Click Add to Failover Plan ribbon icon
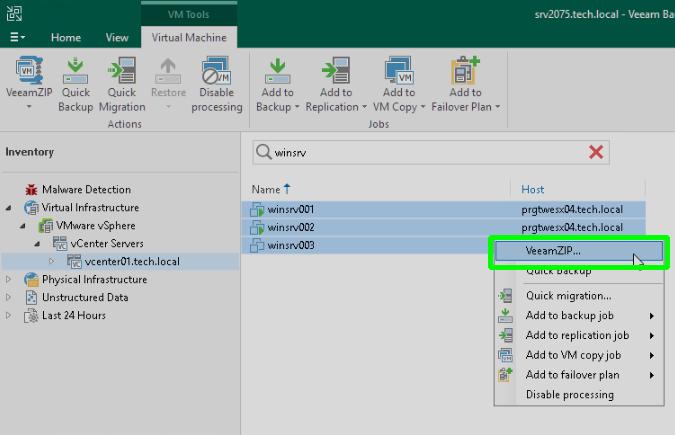The height and width of the screenshot is (435, 675). (465, 71)
